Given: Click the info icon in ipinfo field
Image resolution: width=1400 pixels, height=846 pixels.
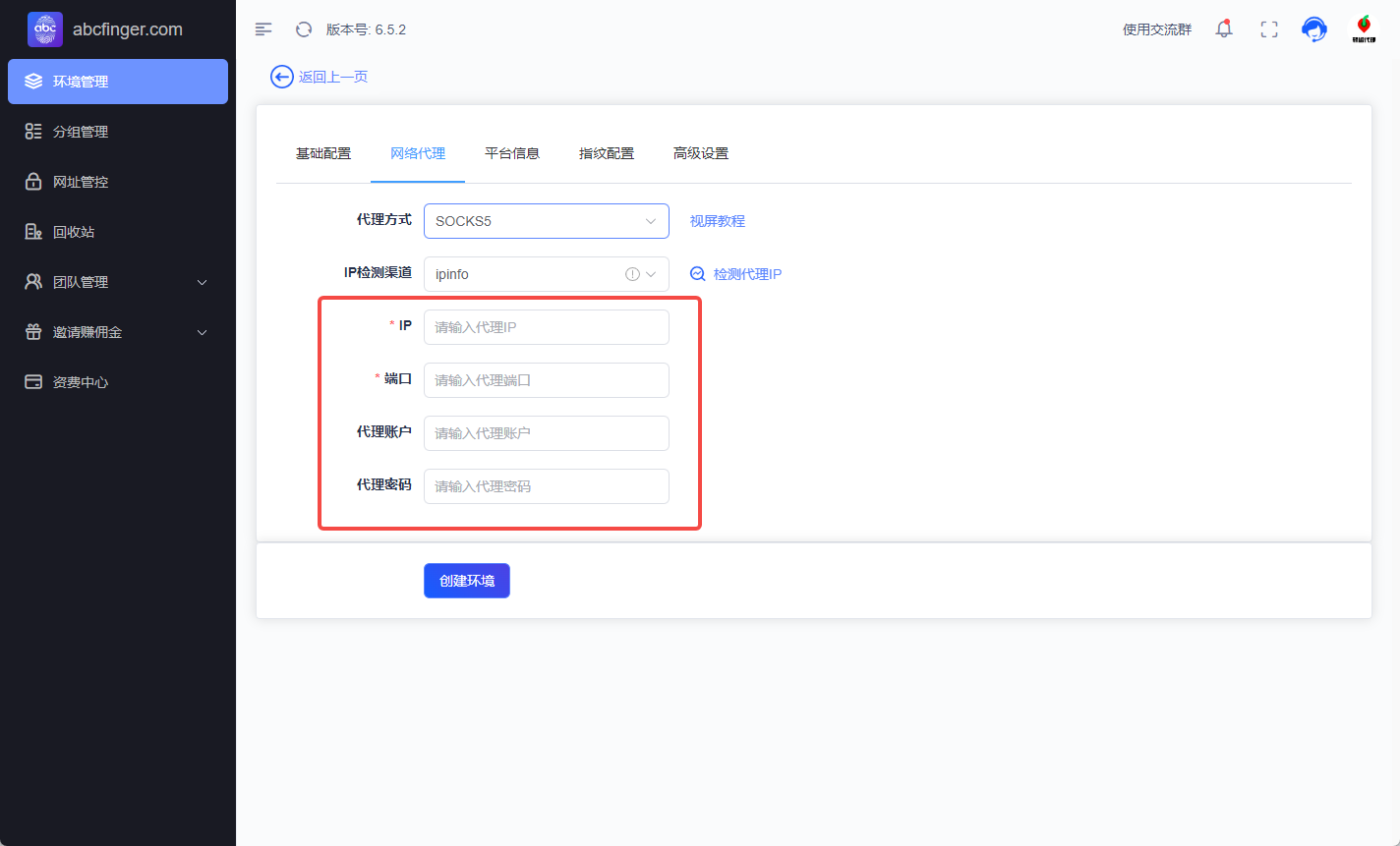Looking at the screenshot, I should 632,274.
